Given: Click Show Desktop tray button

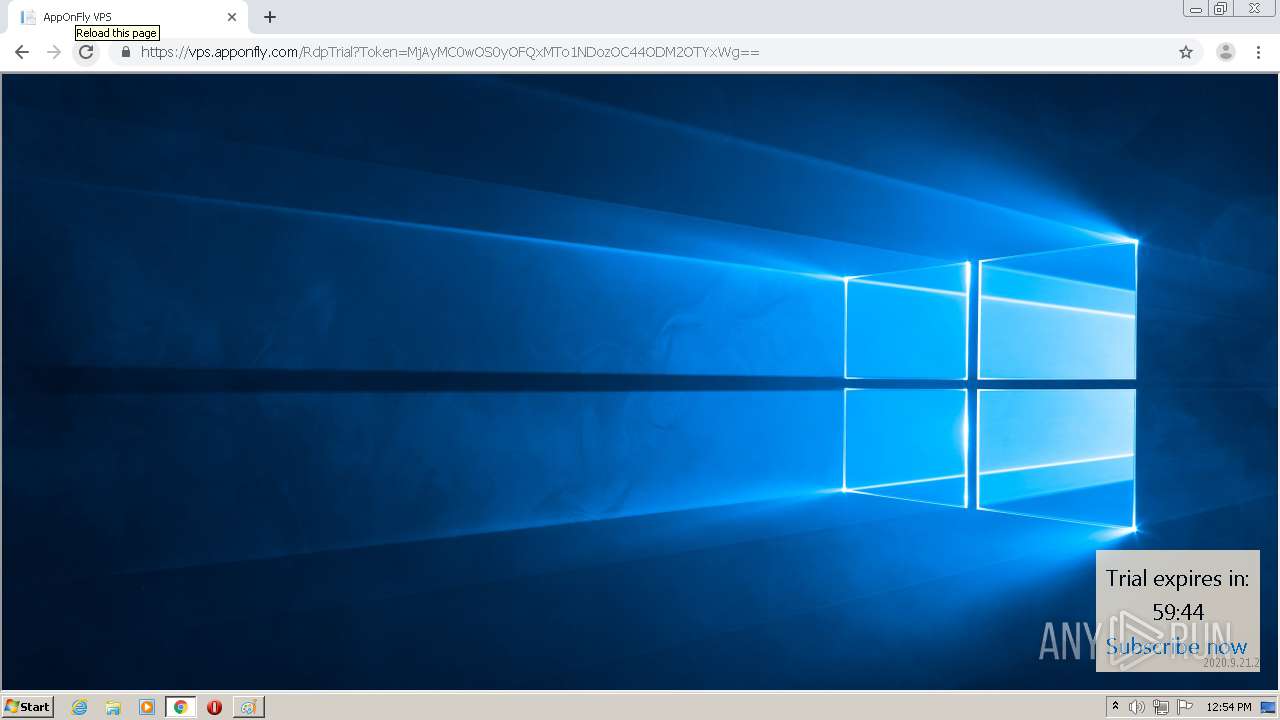Looking at the screenshot, I should (1269, 707).
